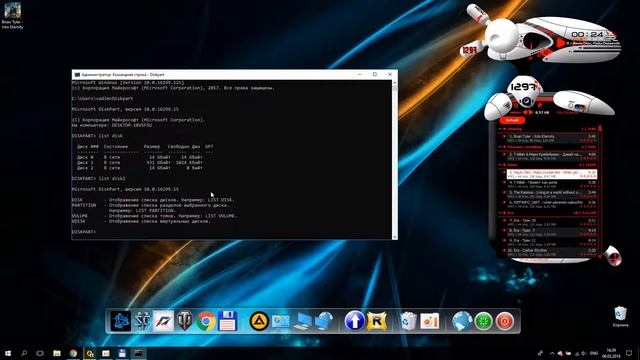
Task: Click the Command Prompt title bar icon
Action: pyautogui.click(x=77, y=75)
